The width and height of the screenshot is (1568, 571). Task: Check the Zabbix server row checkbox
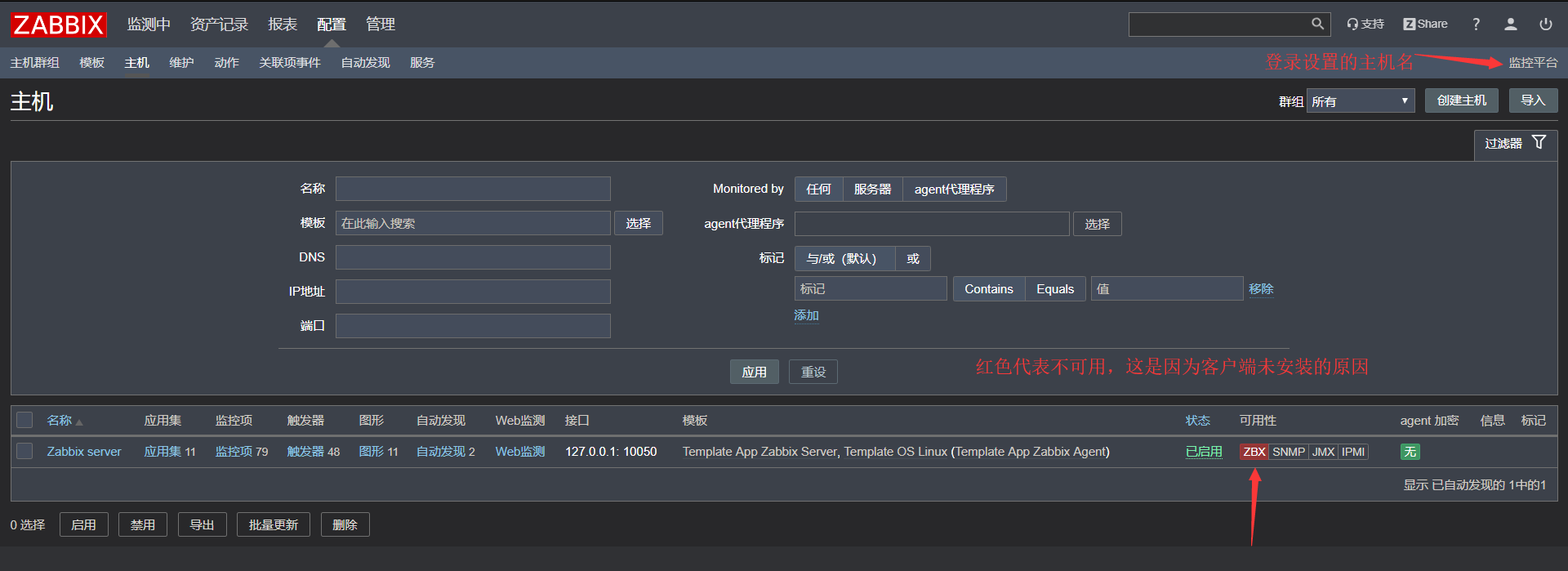point(25,451)
